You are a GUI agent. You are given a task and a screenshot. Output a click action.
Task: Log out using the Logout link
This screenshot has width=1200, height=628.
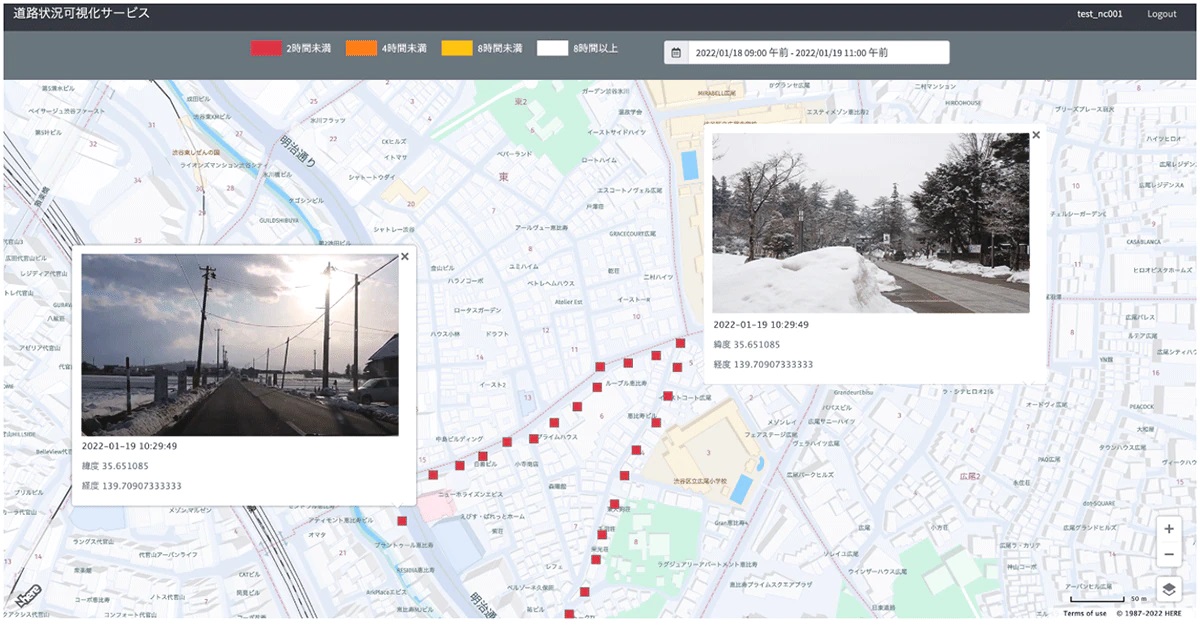pos(1162,14)
